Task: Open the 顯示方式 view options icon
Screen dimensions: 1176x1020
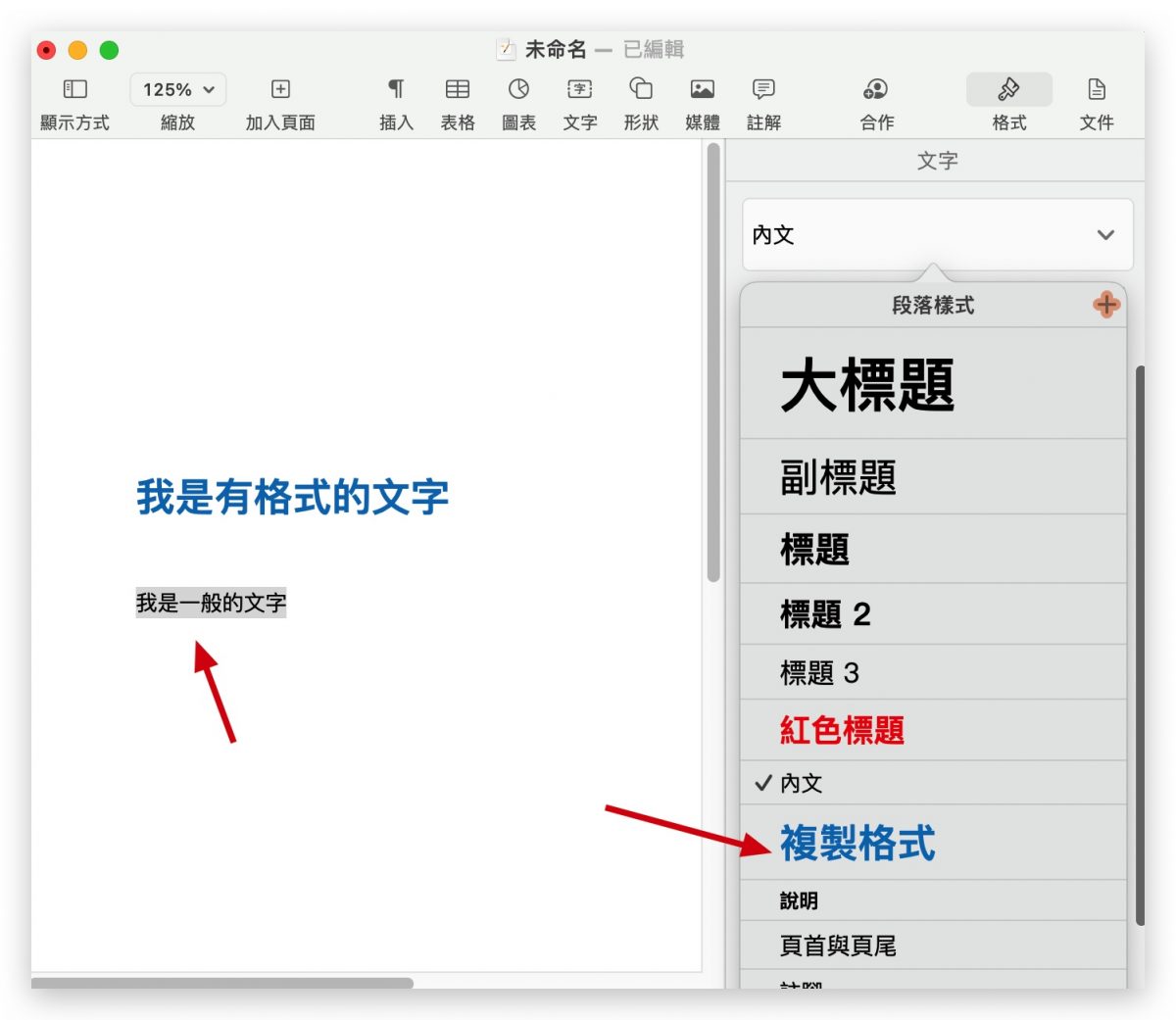Action: [x=74, y=89]
